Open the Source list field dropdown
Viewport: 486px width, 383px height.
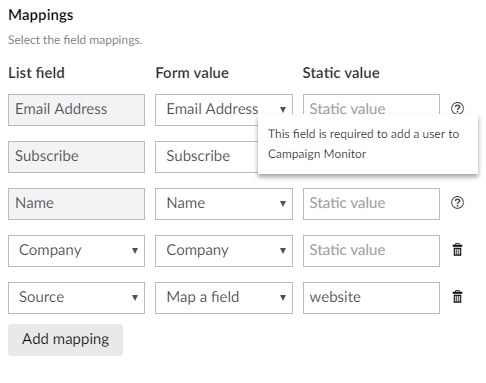pos(76,298)
